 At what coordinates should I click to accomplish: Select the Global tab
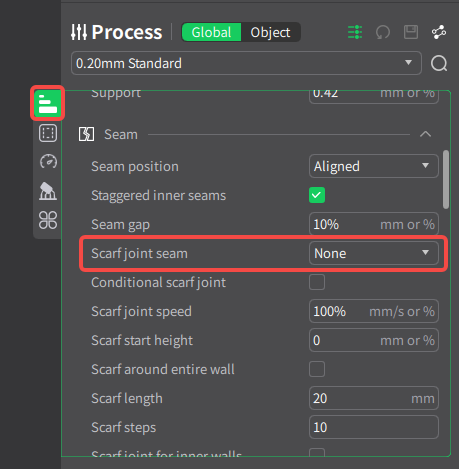(x=211, y=32)
